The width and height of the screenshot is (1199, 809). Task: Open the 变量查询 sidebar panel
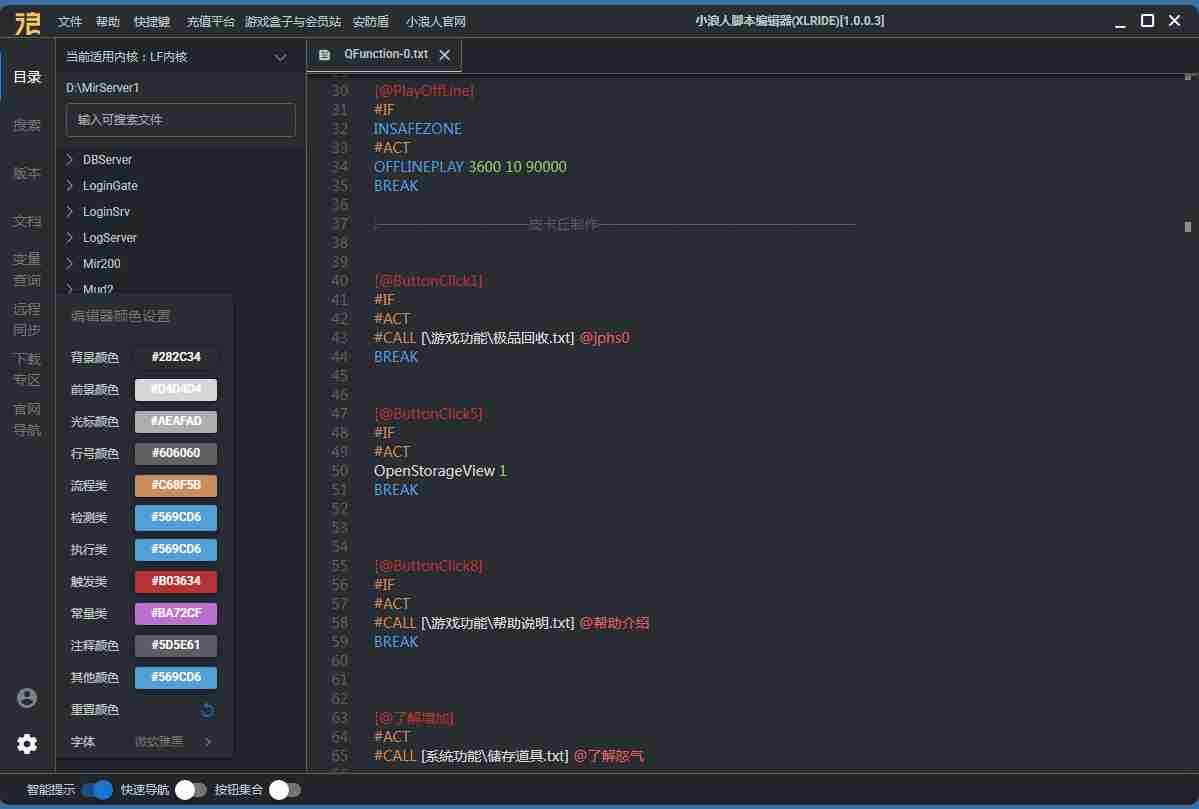click(x=27, y=270)
